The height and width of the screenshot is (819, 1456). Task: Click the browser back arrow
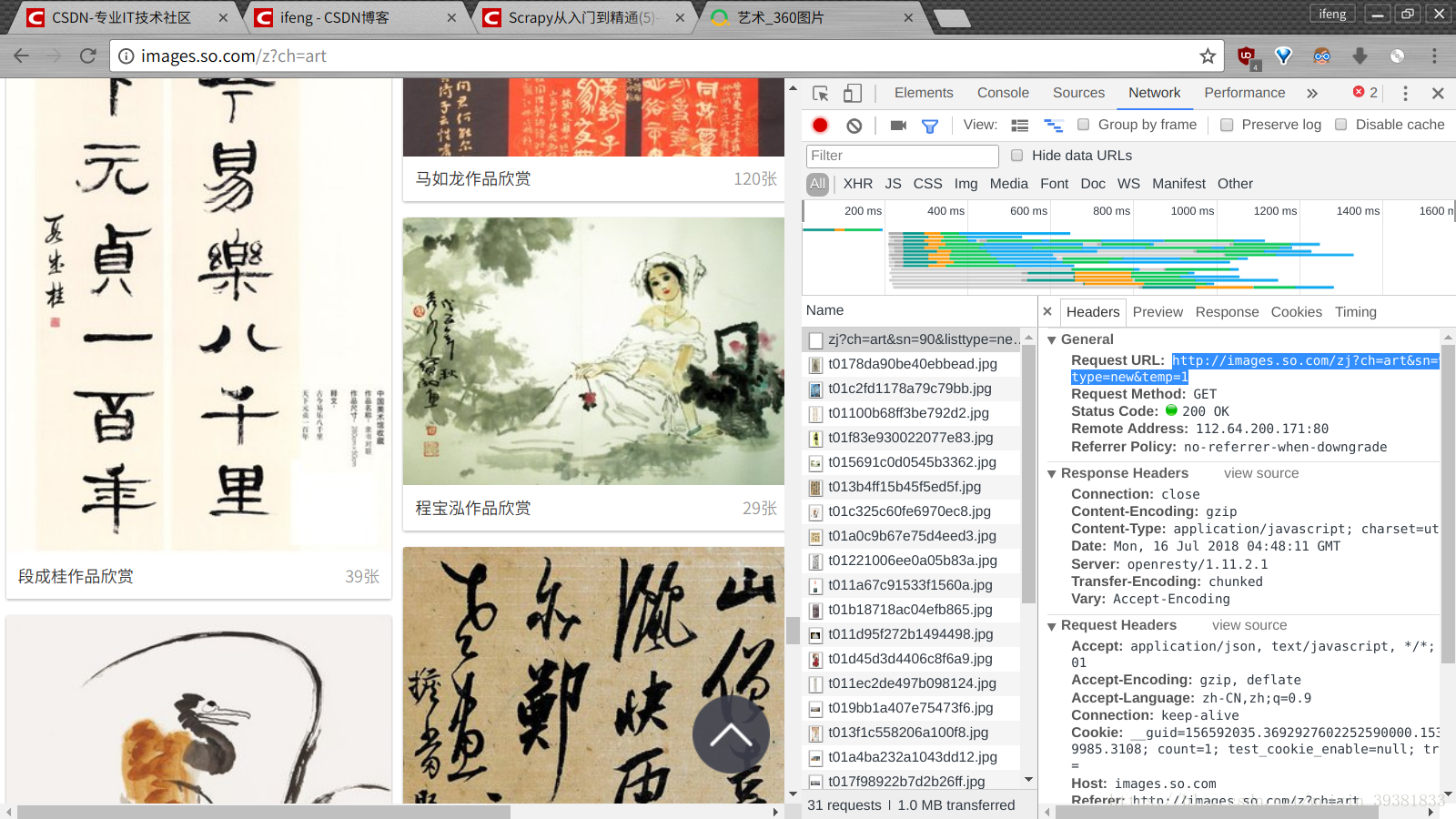(x=22, y=56)
